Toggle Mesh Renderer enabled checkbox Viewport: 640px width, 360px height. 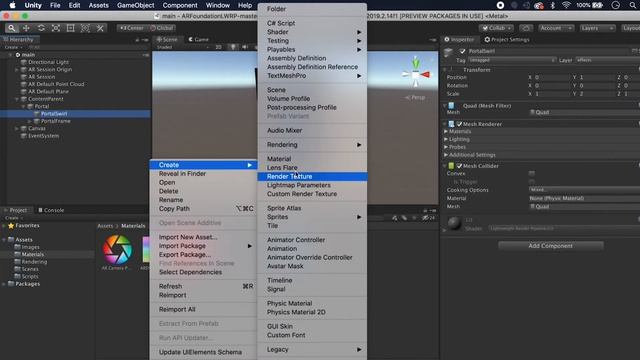(x=459, y=124)
